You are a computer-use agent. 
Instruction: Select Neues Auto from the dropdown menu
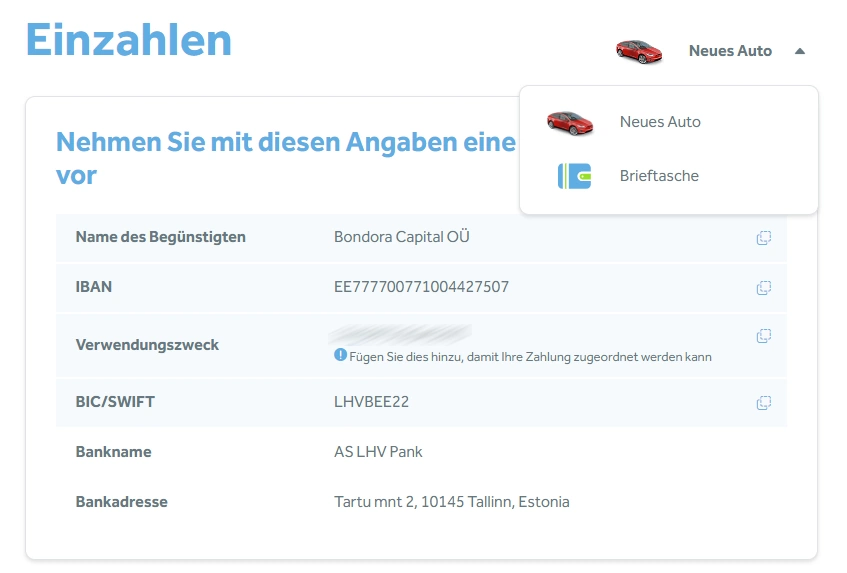(x=660, y=122)
